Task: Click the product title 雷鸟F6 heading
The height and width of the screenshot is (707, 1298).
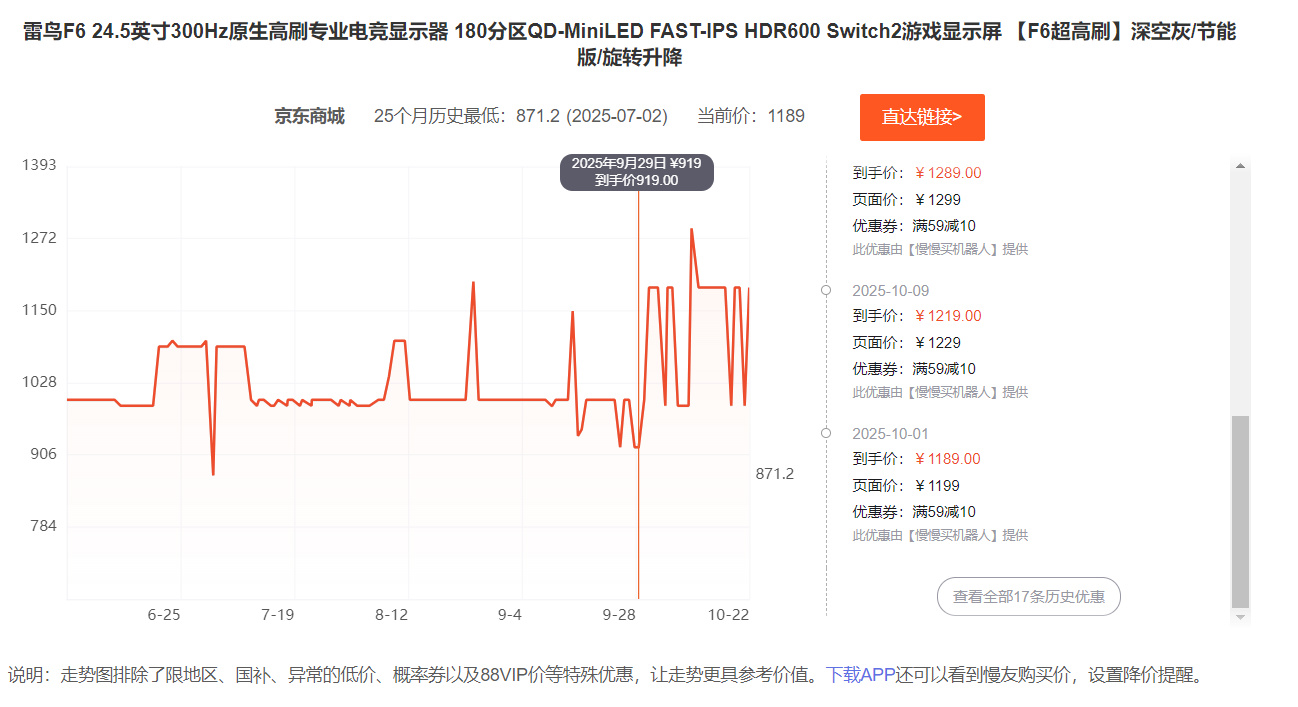Action: pos(629,45)
